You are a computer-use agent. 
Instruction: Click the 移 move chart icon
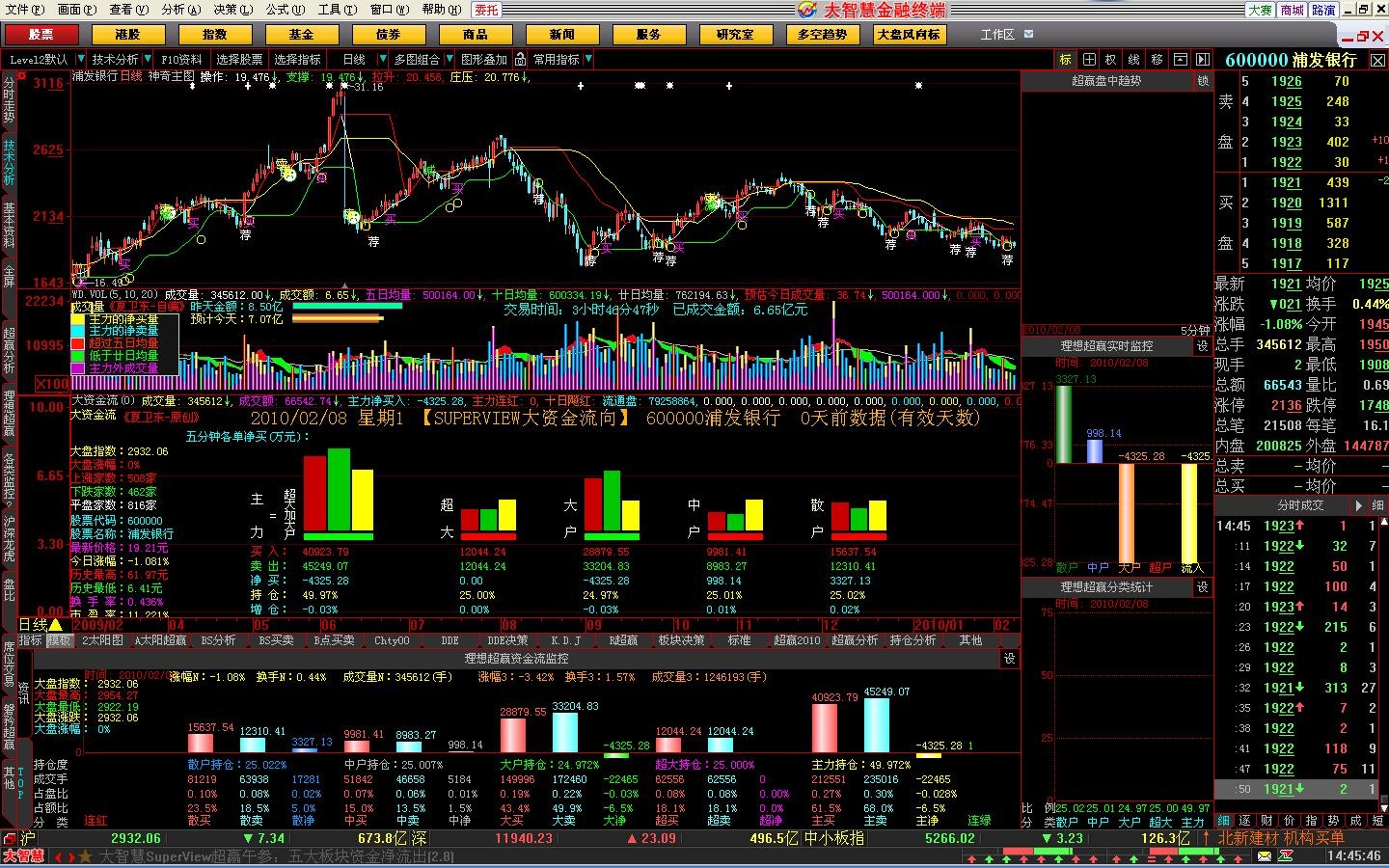point(1157,60)
